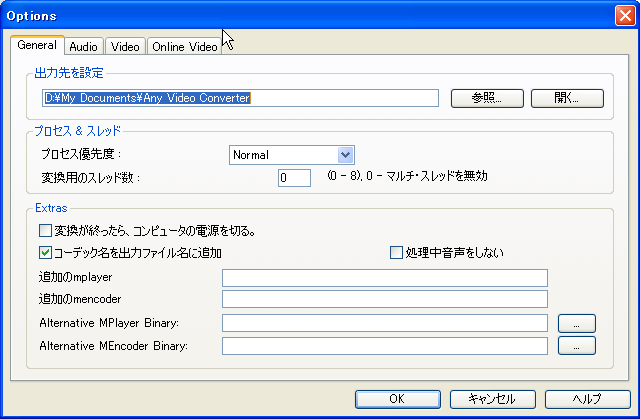Click the thread count input field

pos(295,178)
